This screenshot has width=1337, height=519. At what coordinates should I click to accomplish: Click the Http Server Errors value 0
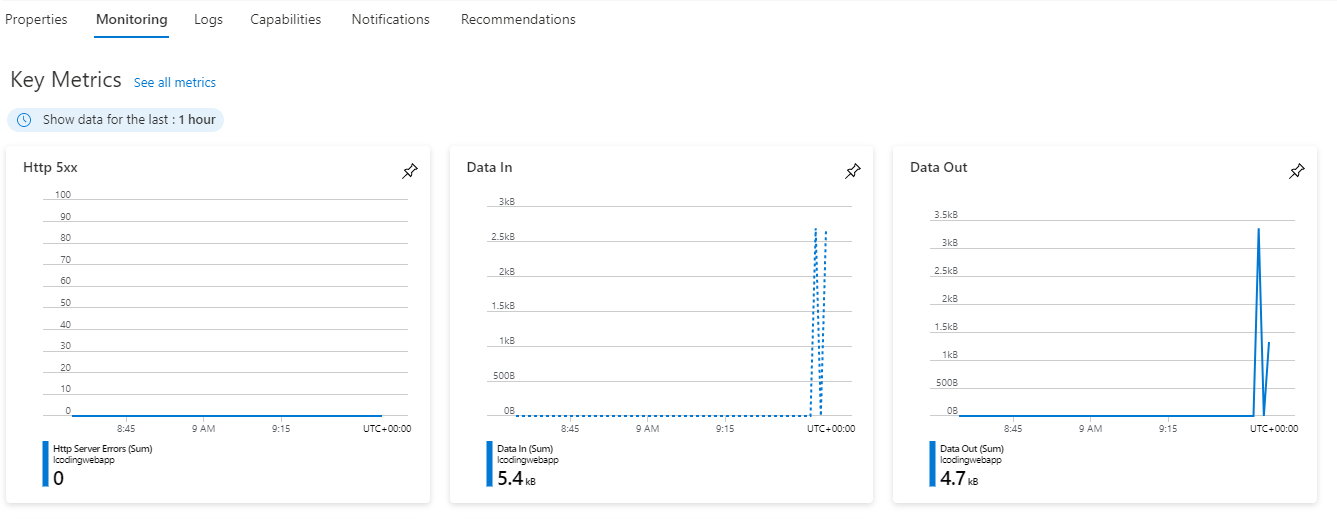click(58, 478)
